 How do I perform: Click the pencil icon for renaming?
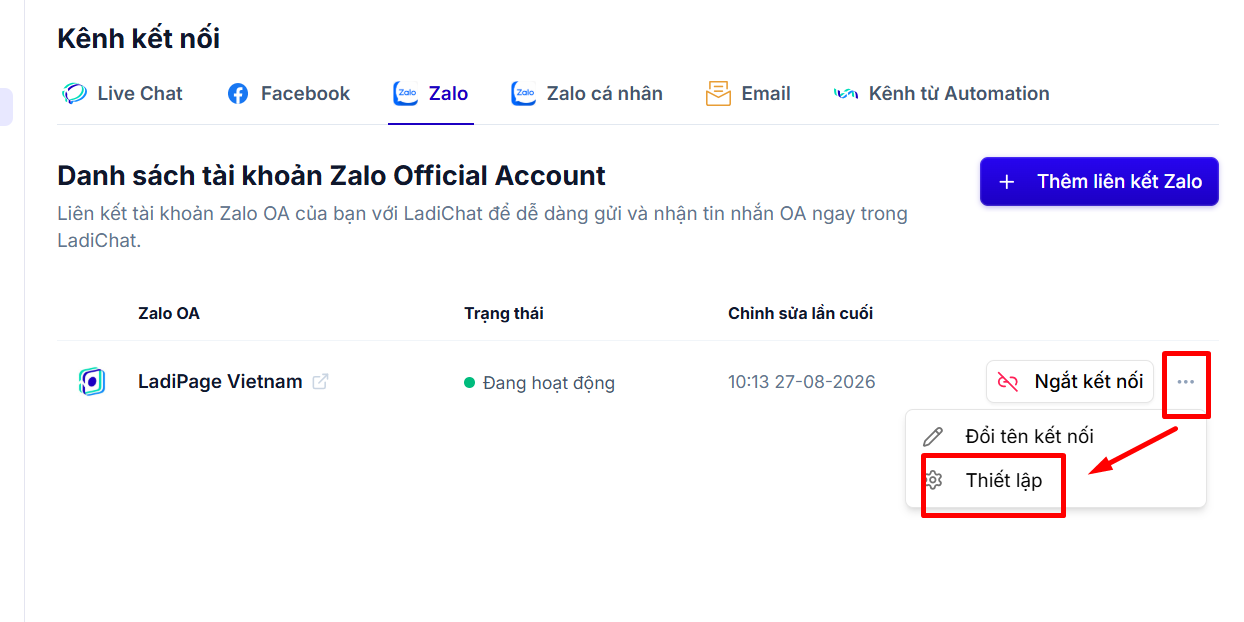[x=933, y=437]
